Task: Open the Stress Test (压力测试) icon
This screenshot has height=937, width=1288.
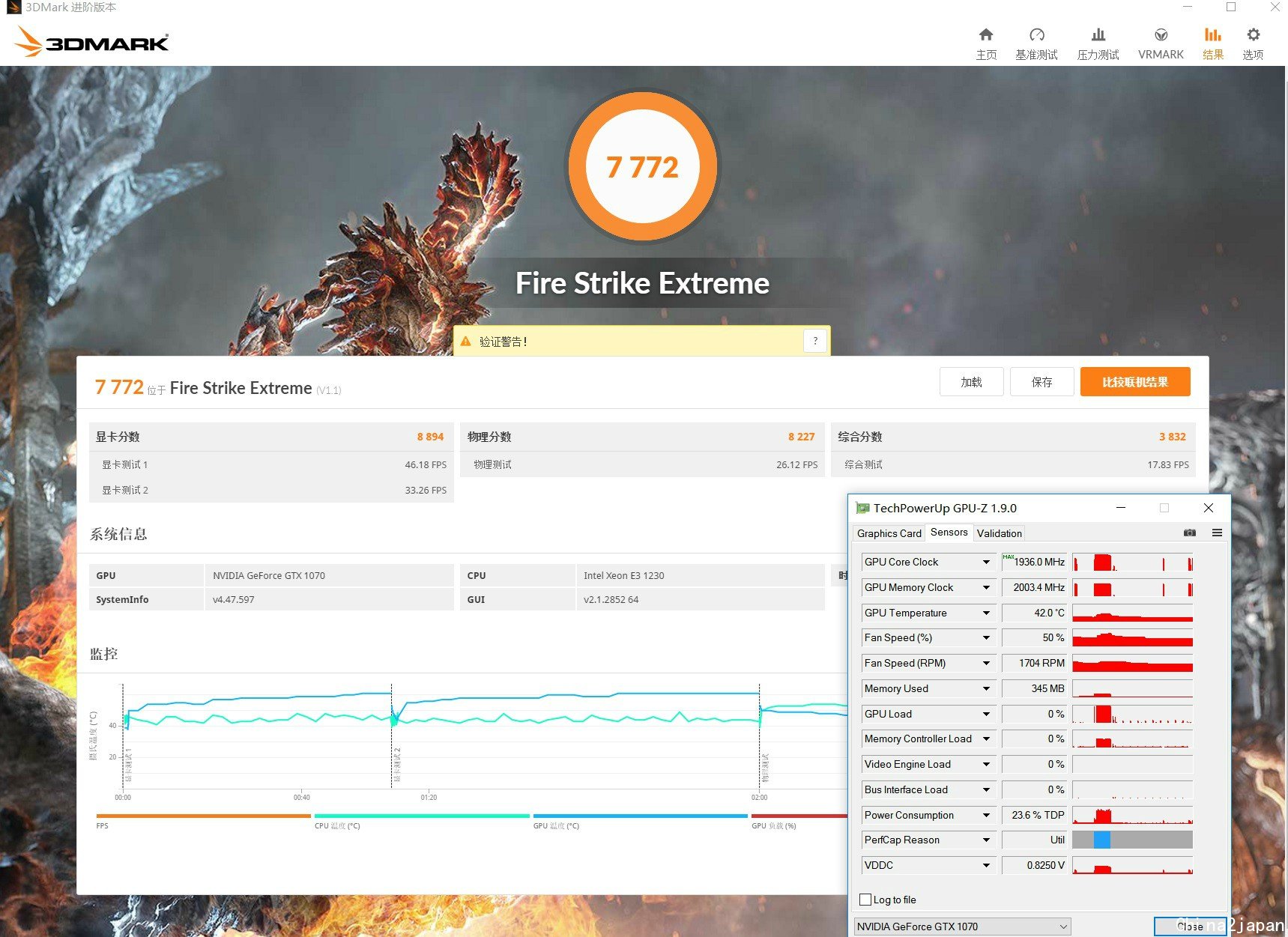Action: 1098,34
